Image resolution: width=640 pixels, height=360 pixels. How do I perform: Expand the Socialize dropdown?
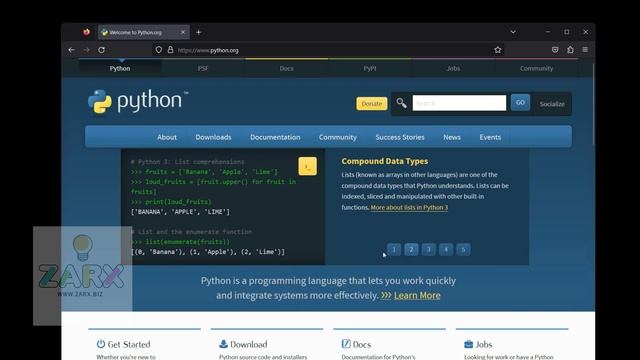pyautogui.click(x=552, y=104)
